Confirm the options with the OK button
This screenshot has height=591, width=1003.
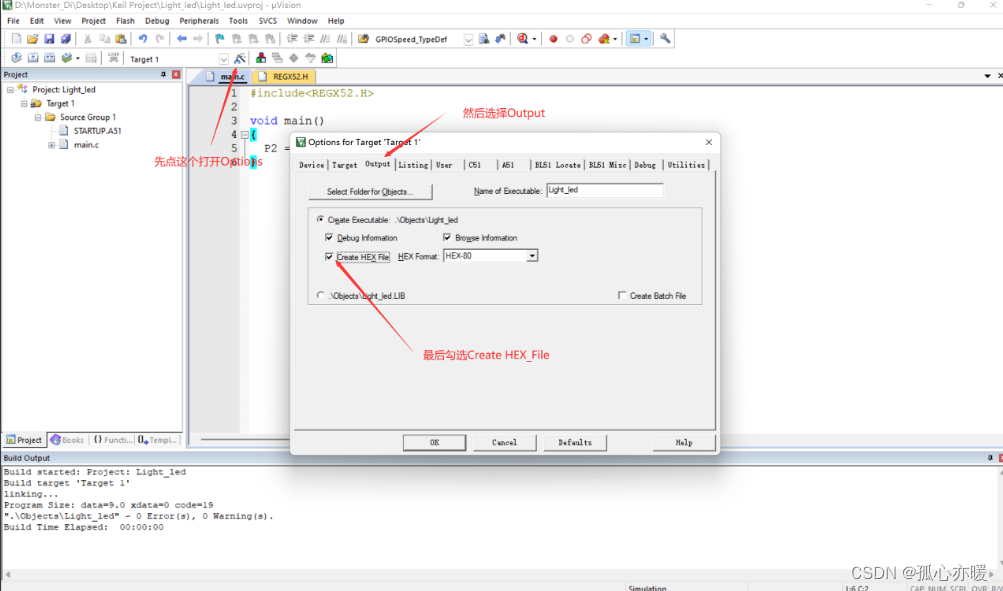point(434,443)
